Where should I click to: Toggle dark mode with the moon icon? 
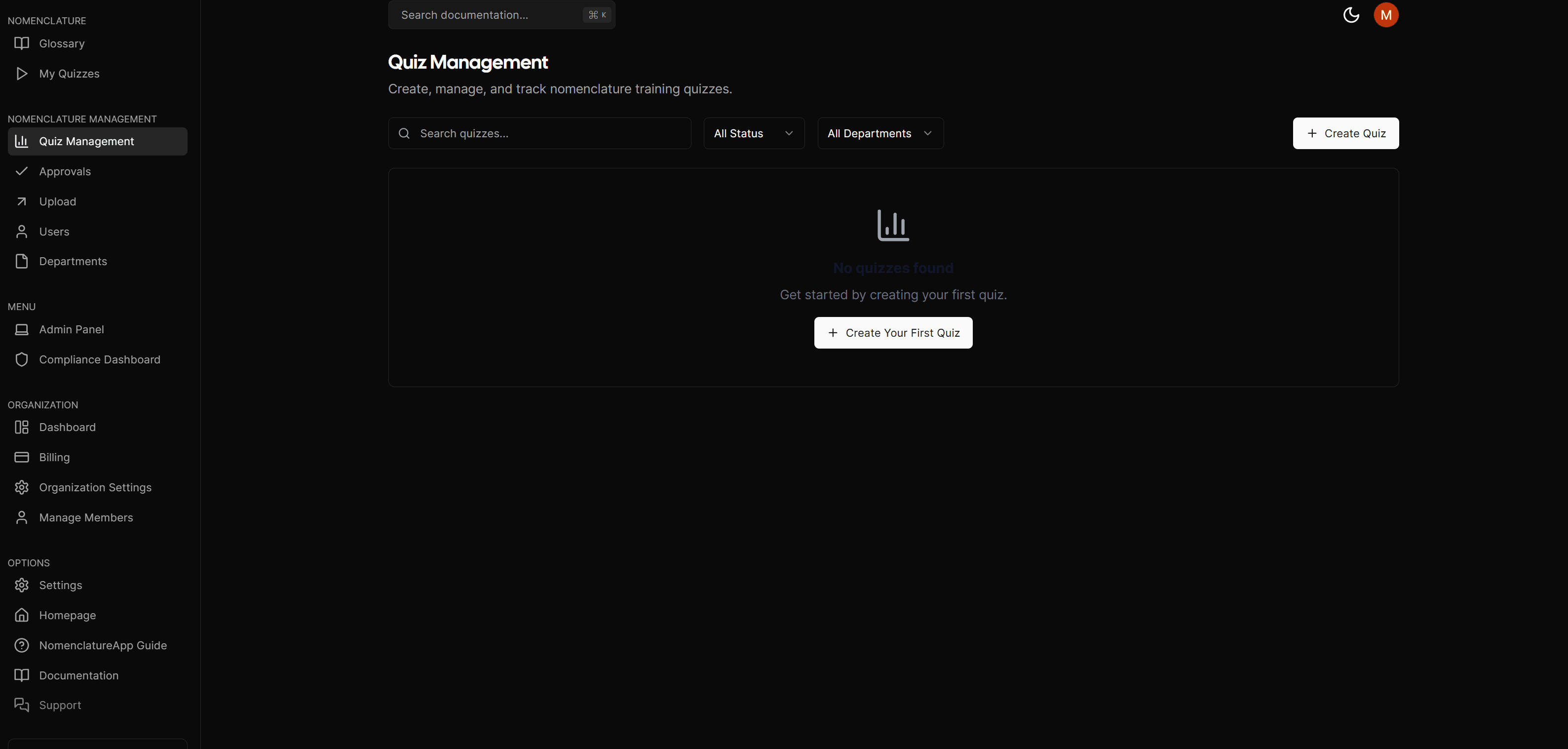(x=1351, y=15)
